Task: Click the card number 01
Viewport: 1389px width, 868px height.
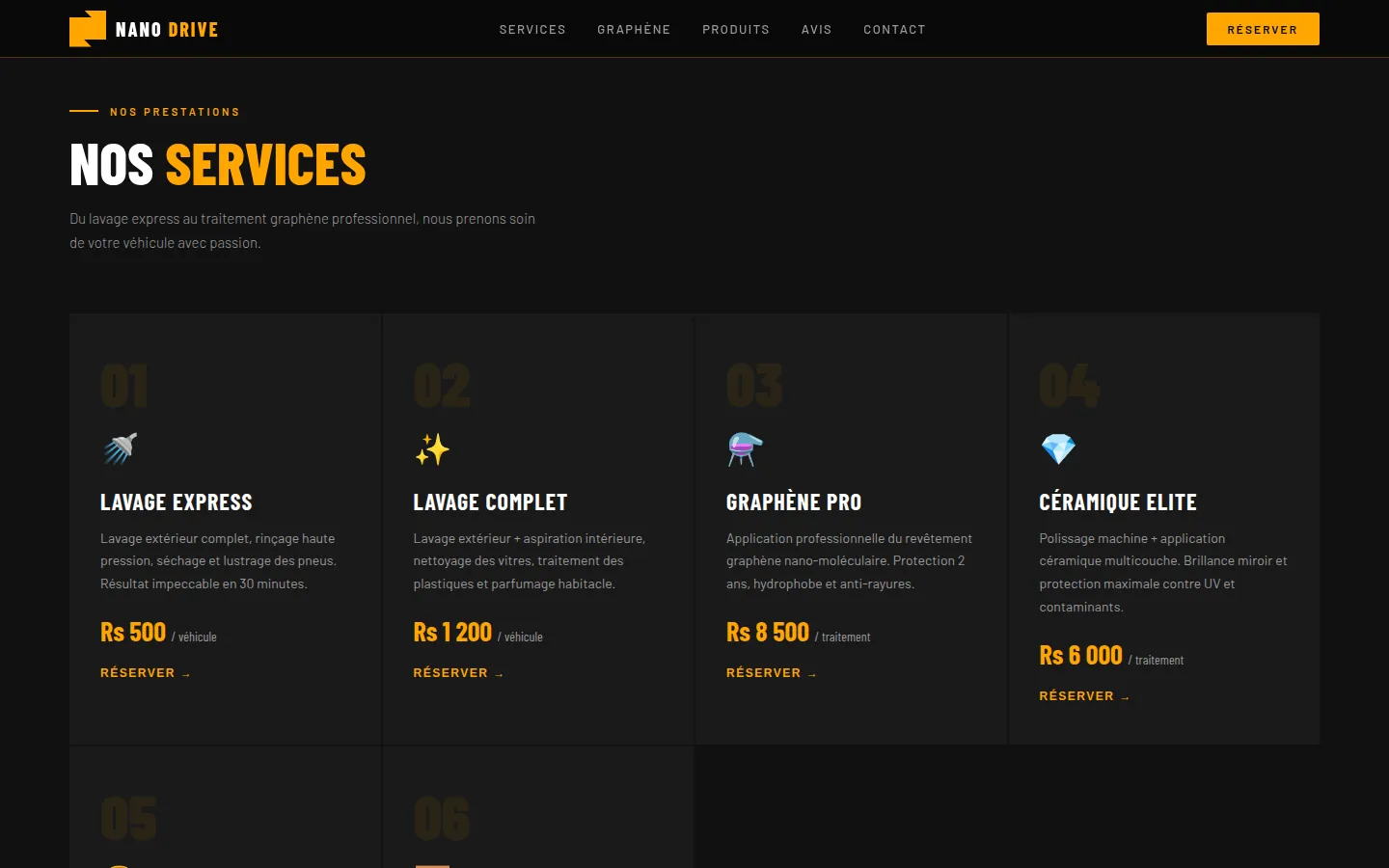Action: coord(124,386)
